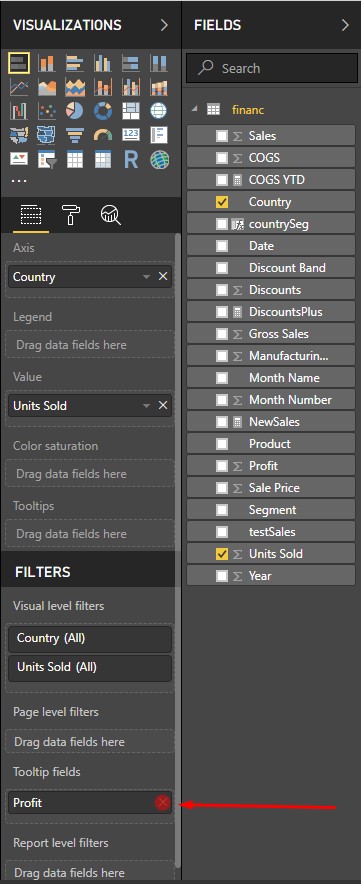Image resolution: width=361 pixels, height=884 pixels.
Task: Choose the treemap visual
Action: pos(131,111)
